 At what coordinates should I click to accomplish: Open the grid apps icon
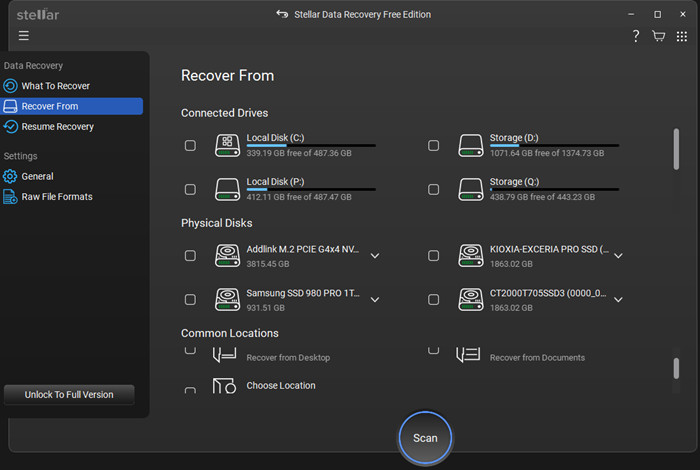tap(682, 37)
